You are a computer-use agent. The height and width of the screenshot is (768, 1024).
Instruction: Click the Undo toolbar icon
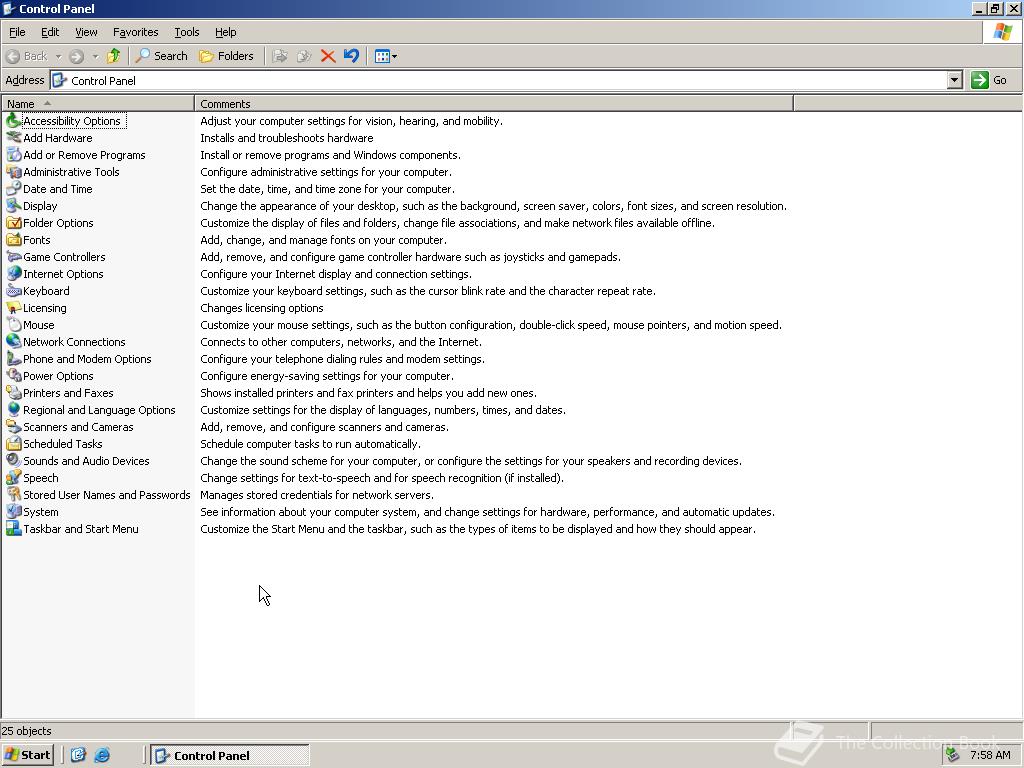click(x=351, y=56)
